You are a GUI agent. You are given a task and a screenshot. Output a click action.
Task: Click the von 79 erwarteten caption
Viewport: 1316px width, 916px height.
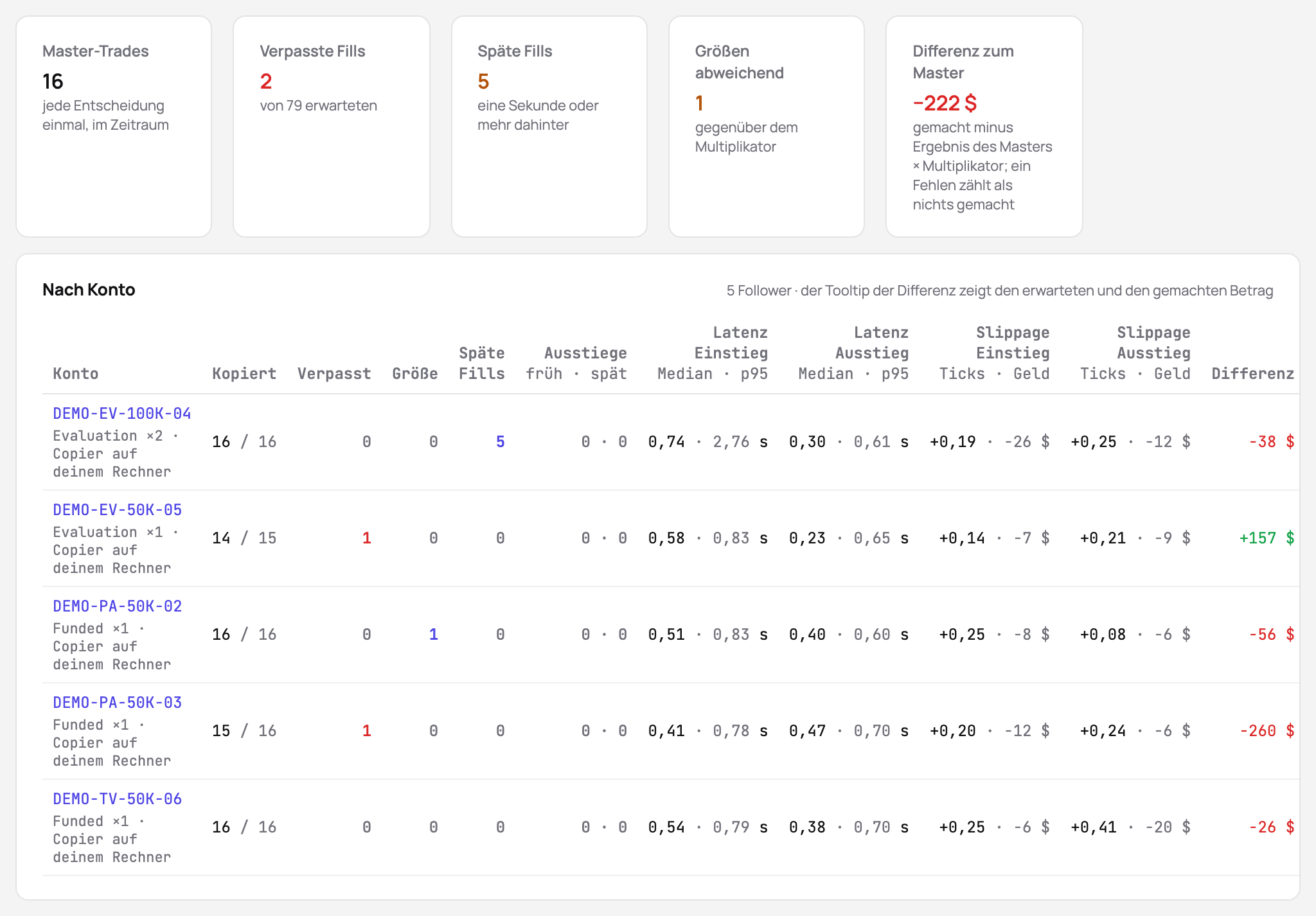point(318,106)
